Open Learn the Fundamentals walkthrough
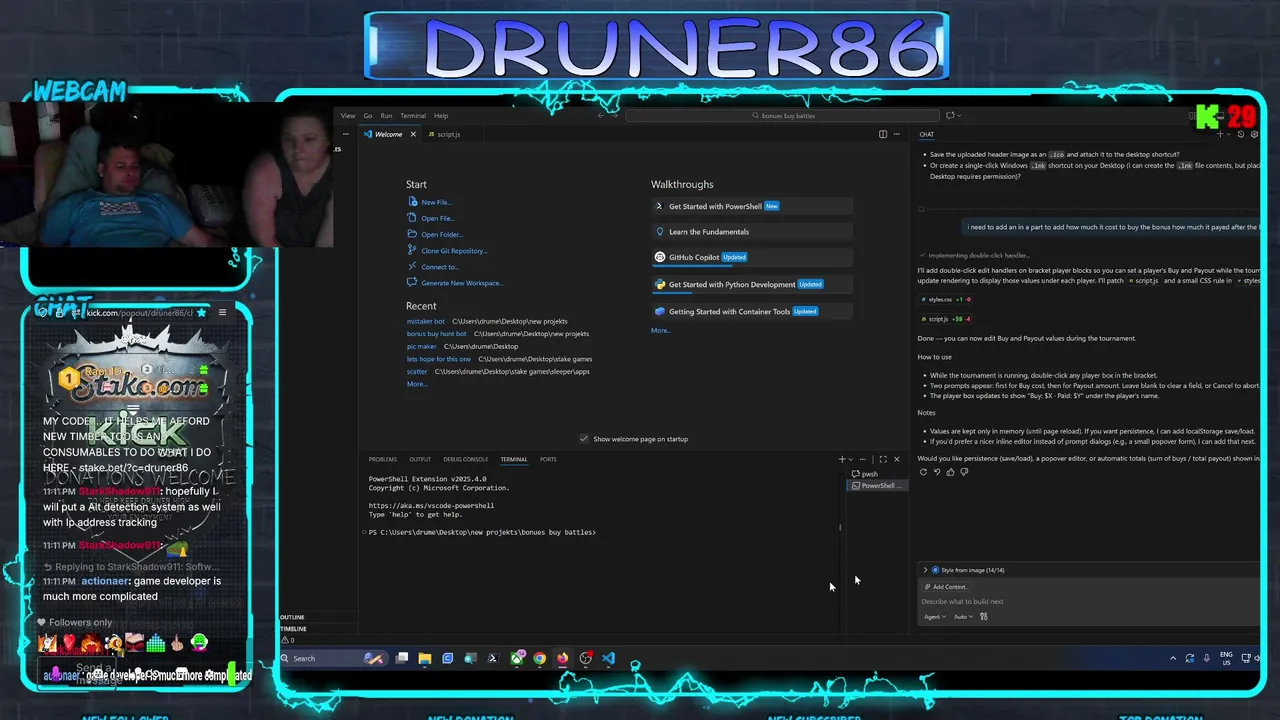 pos(751,232)
